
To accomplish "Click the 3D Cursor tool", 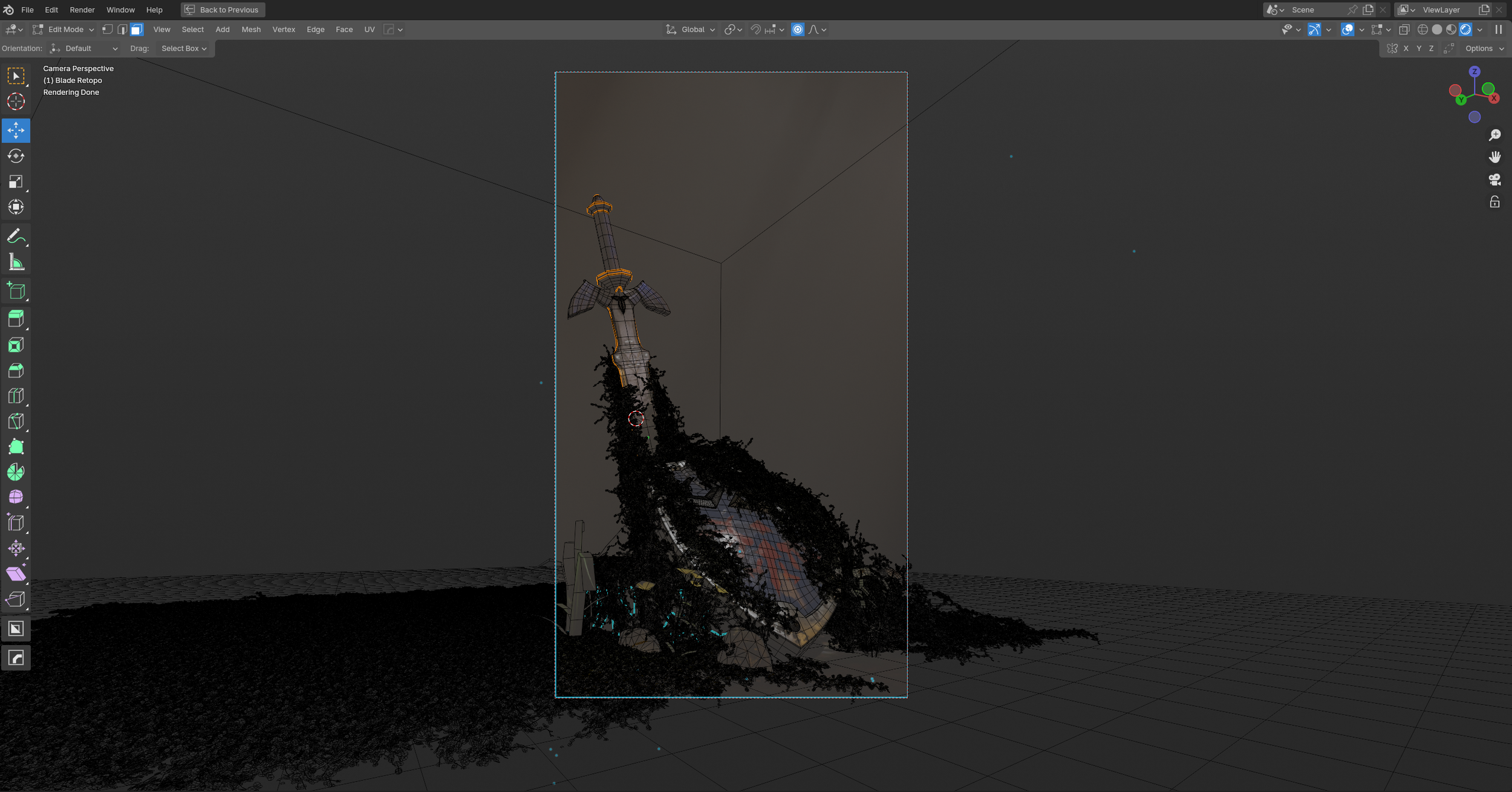I will pyautogui.click(x=16, y=102).
